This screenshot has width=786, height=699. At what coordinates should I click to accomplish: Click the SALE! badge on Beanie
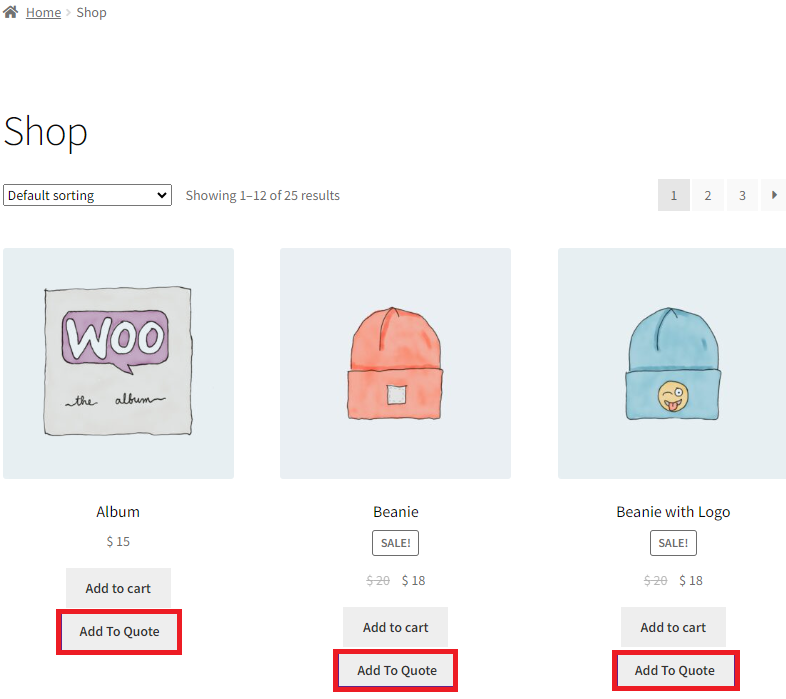tap(395, 543)
